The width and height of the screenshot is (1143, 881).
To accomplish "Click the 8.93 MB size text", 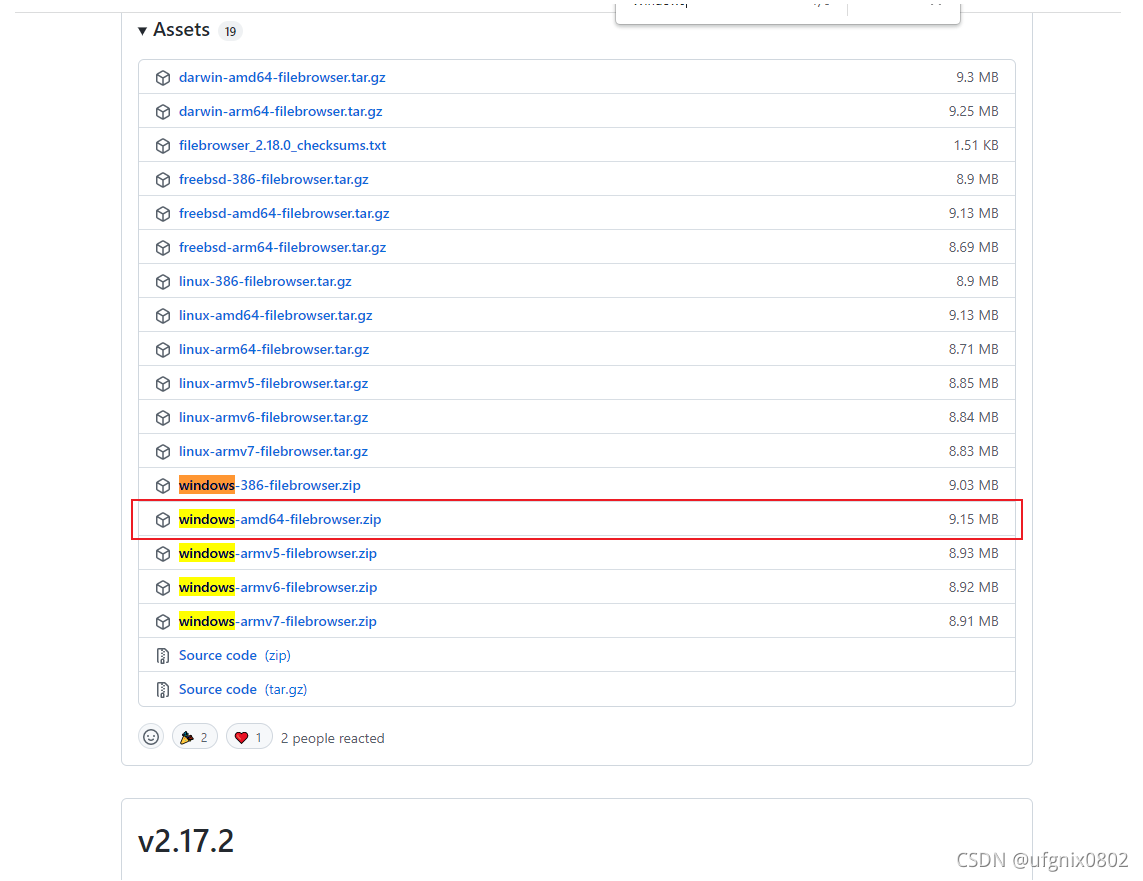I will pyautogui.click(x=973, y=553).
